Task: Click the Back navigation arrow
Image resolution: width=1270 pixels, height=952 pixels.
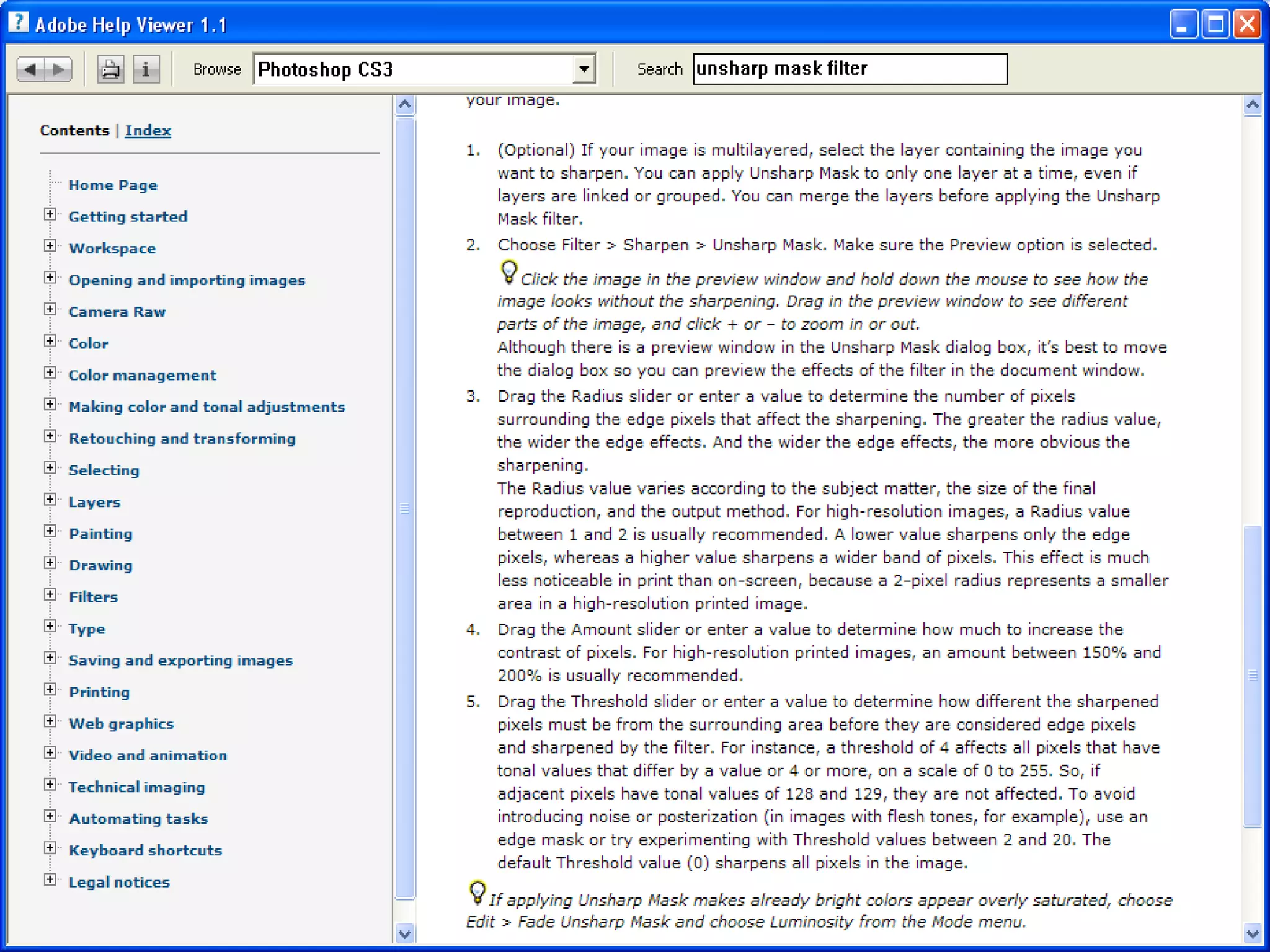Action: click(x=30, y=69)
